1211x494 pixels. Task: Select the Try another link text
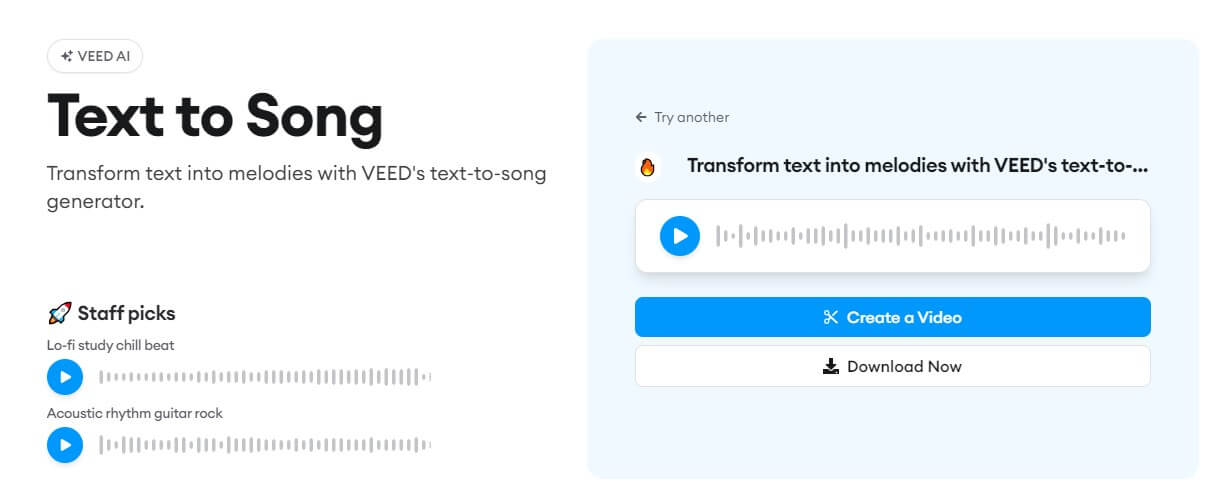click(x=691, y=117)
